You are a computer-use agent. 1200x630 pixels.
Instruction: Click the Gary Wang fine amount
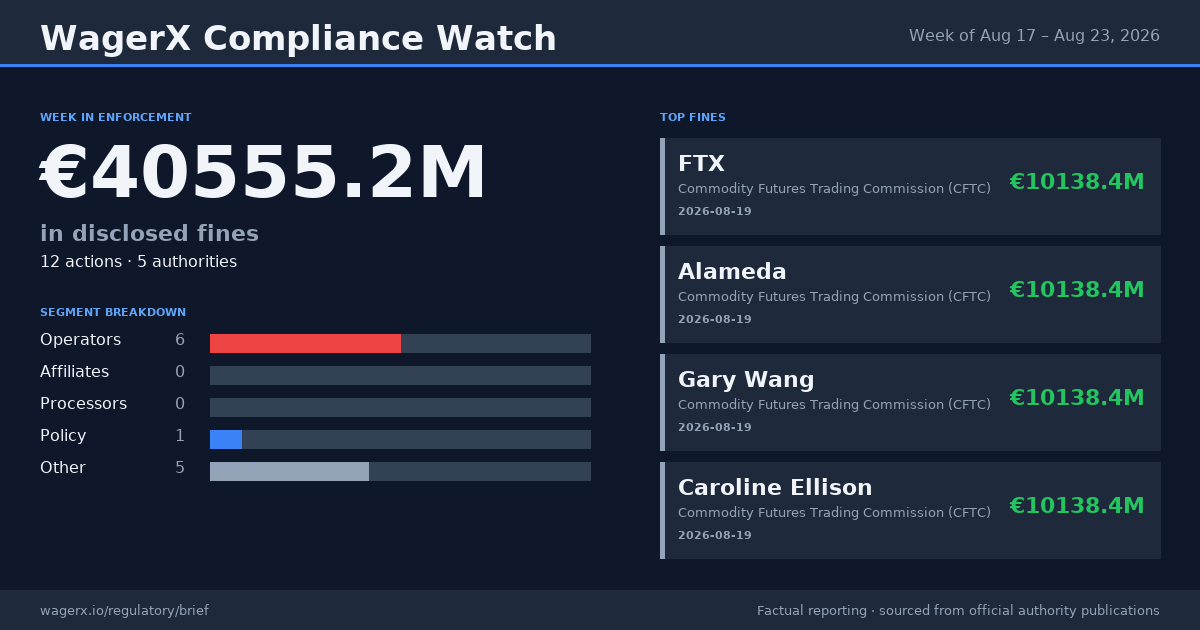pyautogui.click(x=1077, y=398)
